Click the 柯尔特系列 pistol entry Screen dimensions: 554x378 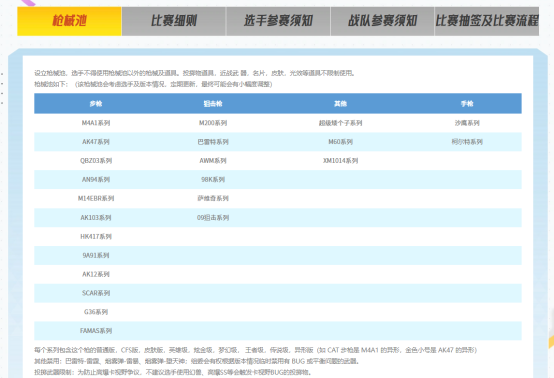[x=467, y=142]
